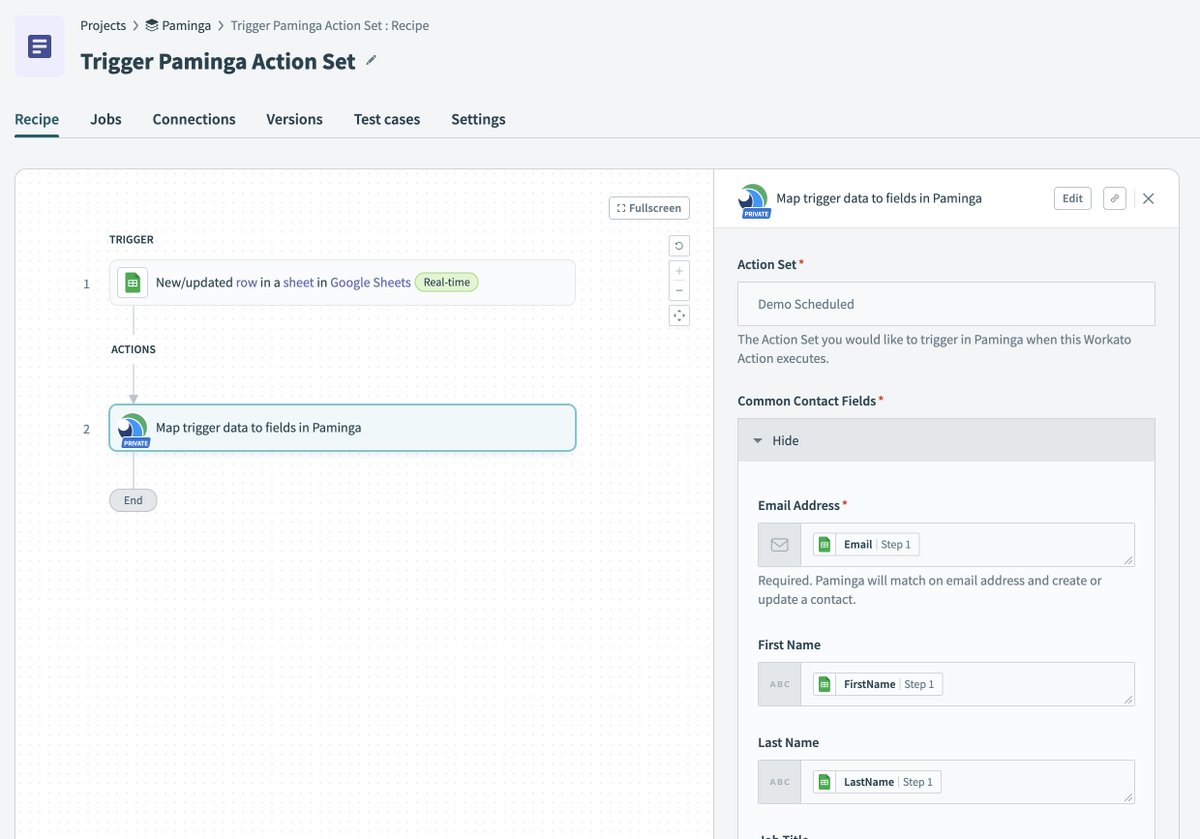Image resolution: width=1200 pixels, height=839 pixels.
Task: Click the Real-time badge on the trigger
Action: click(447, 283)
